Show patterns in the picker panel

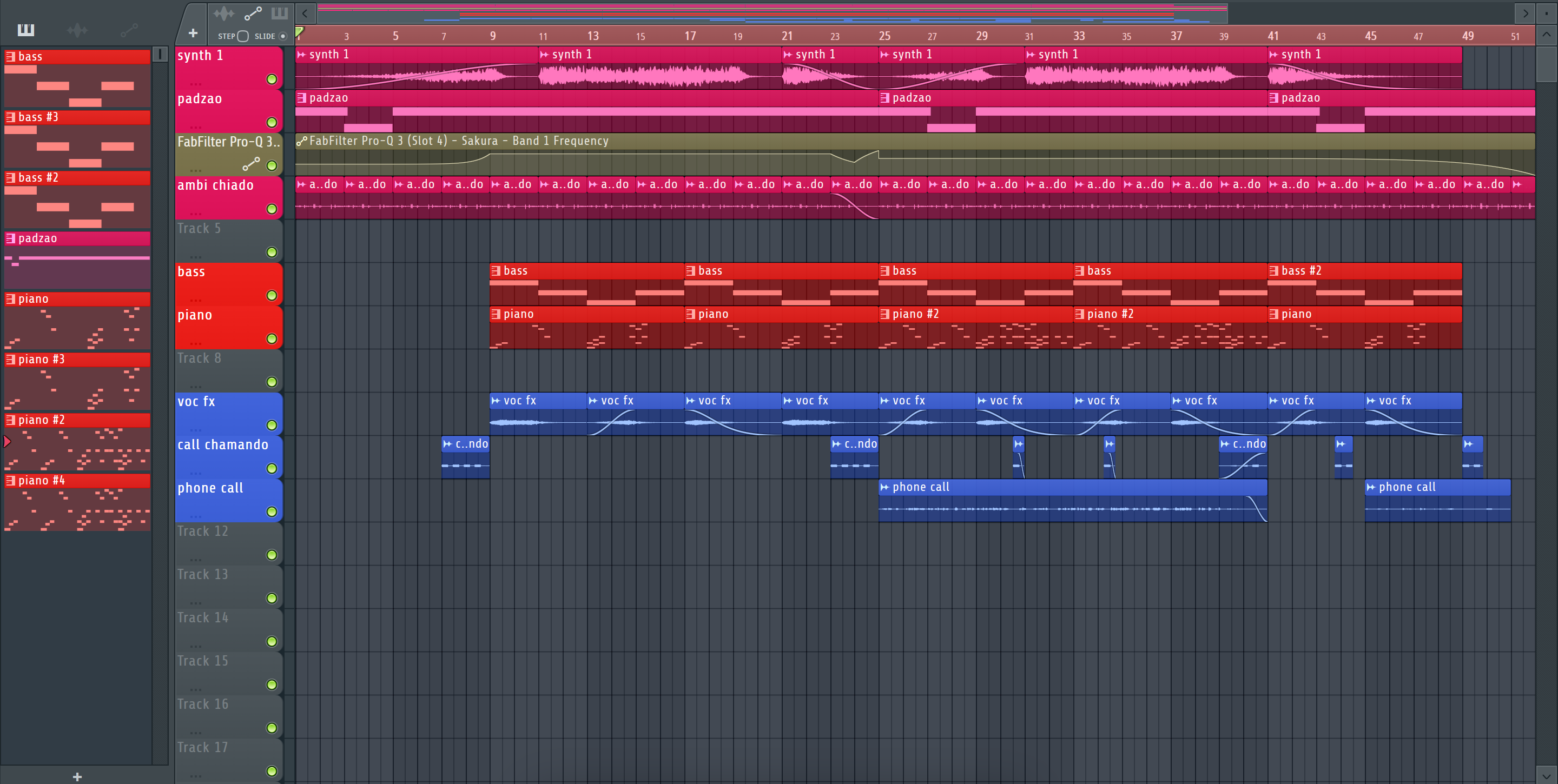[x=26, y=30]
